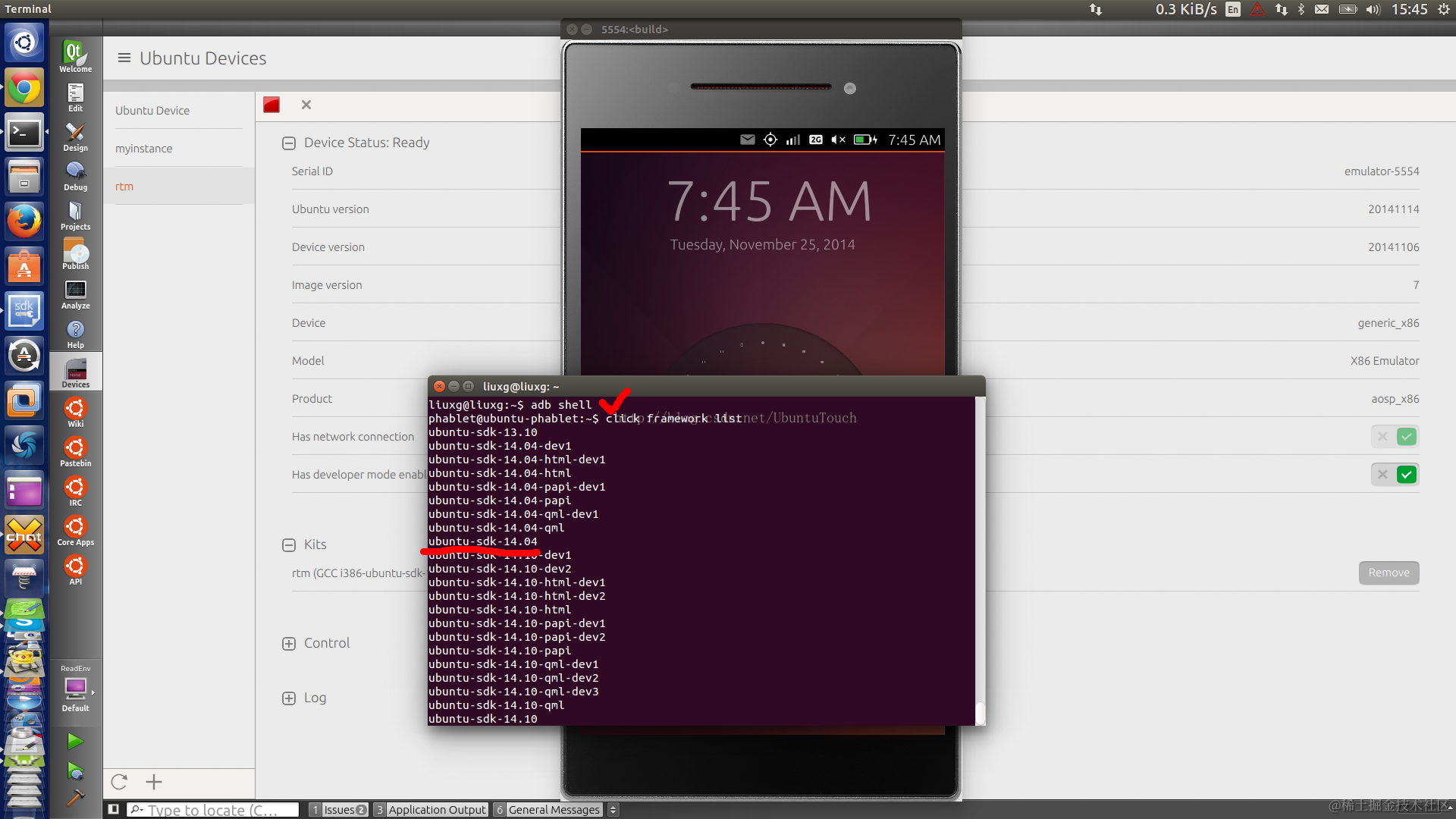Open the hamburger menu beside Ubuntu Devices
The image size is (1456, 819).
tap(124, 58)
